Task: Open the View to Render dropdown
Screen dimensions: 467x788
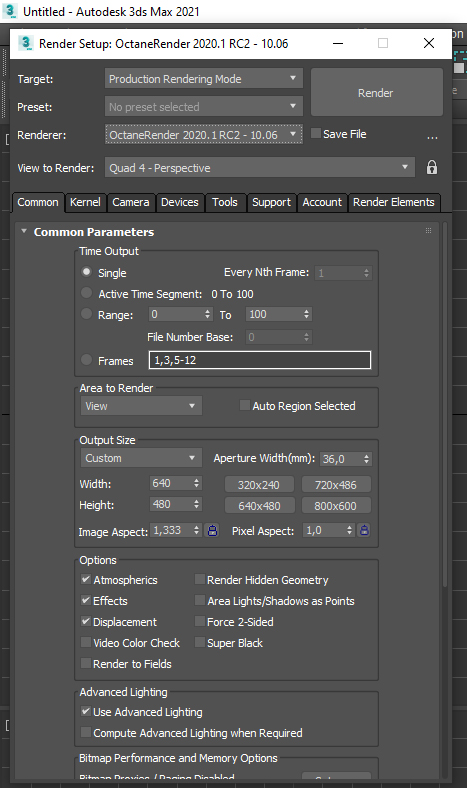Action: (259, 167)
